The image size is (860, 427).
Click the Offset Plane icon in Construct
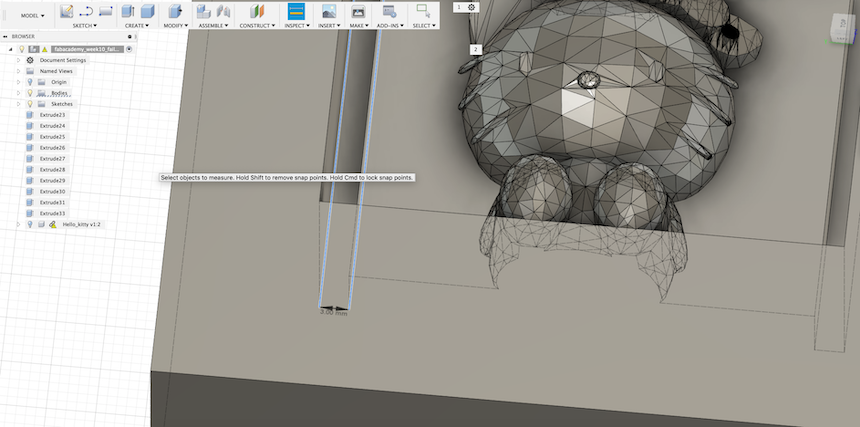(255, 11)
